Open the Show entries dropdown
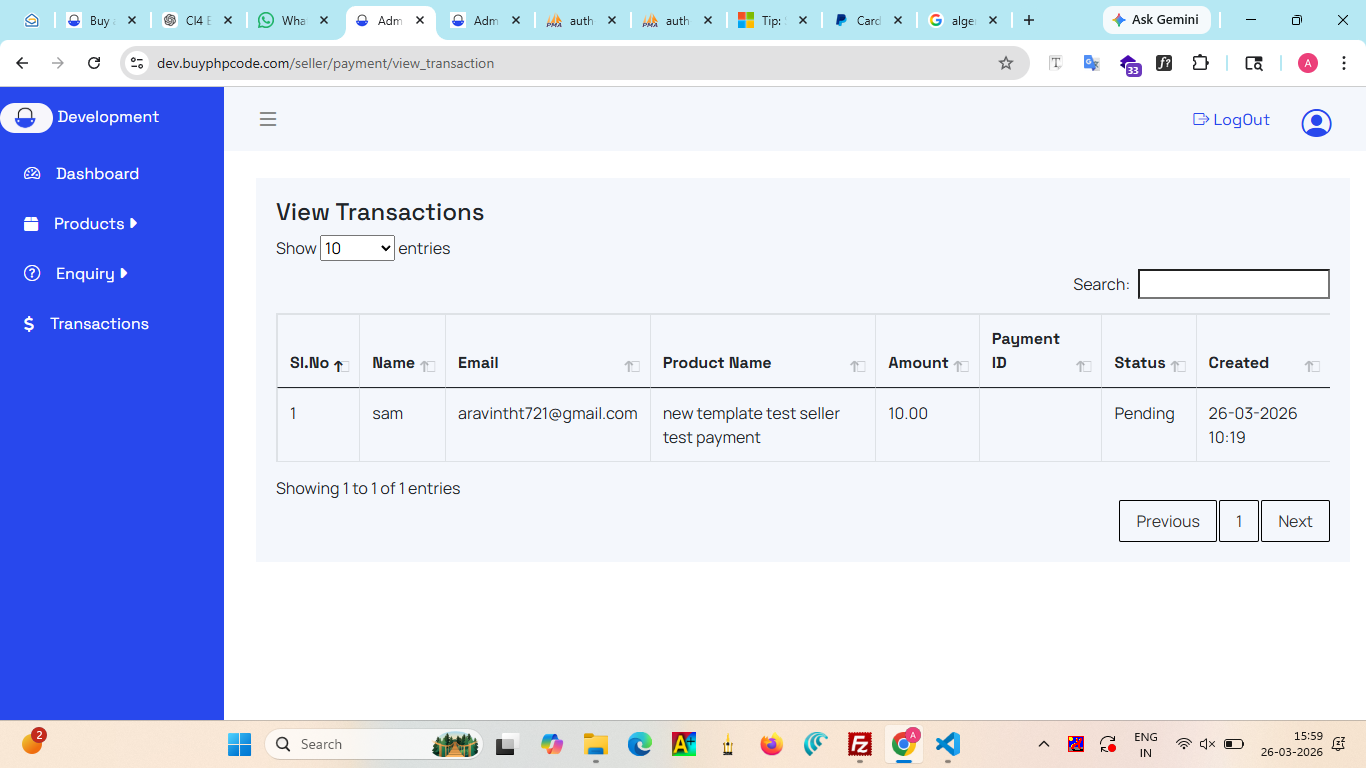This screenshot has height=768, width=1366. point(357,248)
